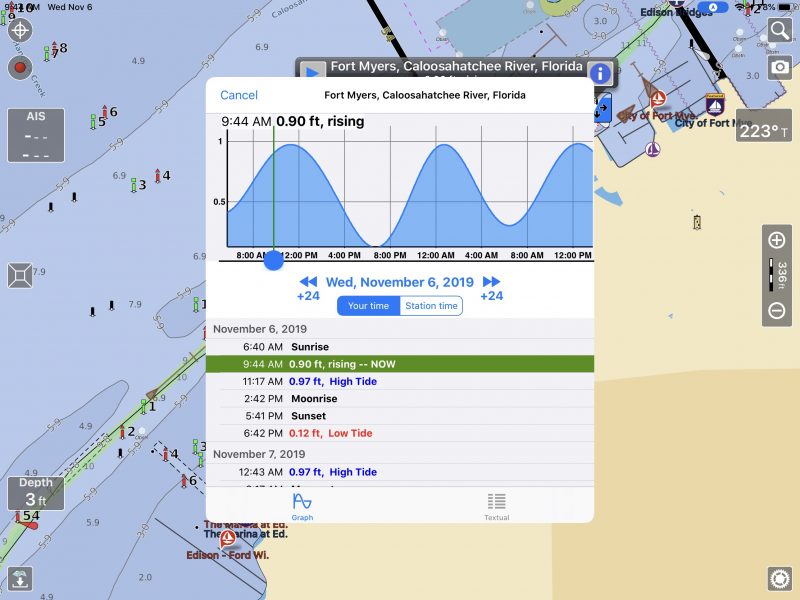Tap the GPS crosshair icon top left

tap(21, 30)
